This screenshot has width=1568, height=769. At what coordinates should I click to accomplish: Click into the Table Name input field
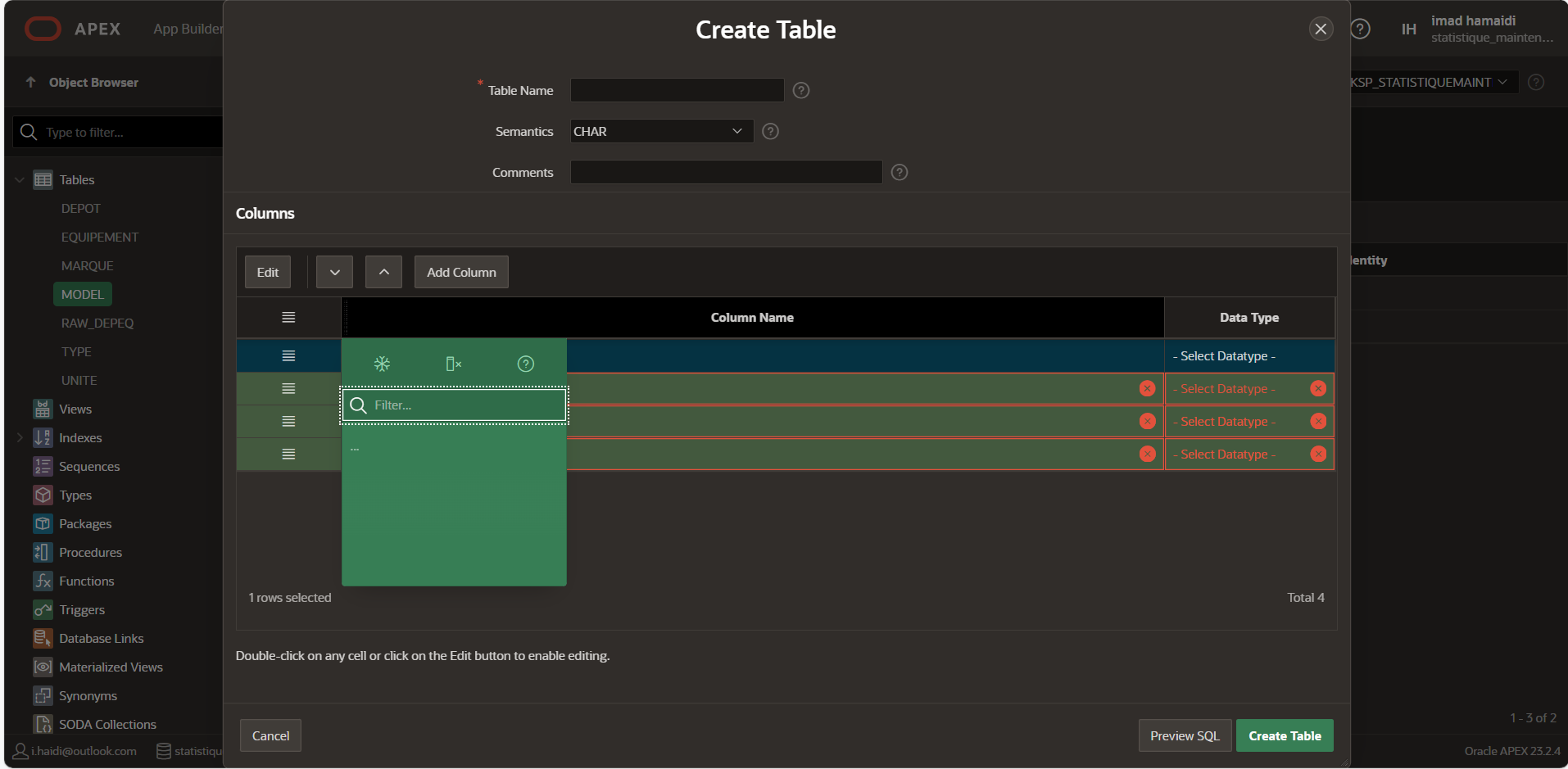coord(677,91)
